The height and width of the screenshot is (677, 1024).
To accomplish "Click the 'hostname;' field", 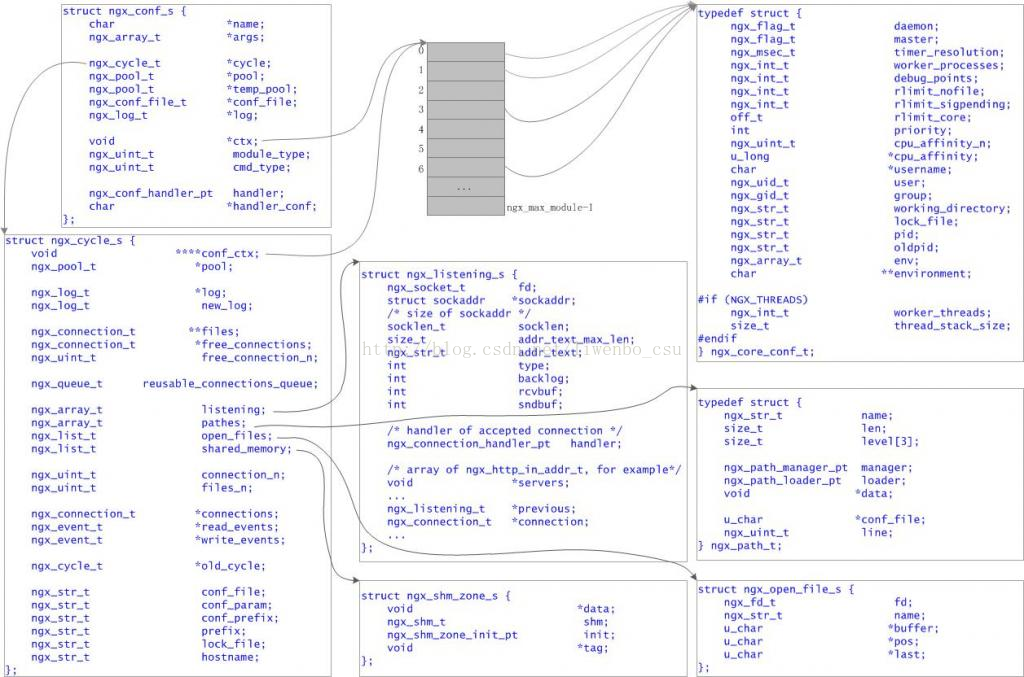I will point(230,658).
